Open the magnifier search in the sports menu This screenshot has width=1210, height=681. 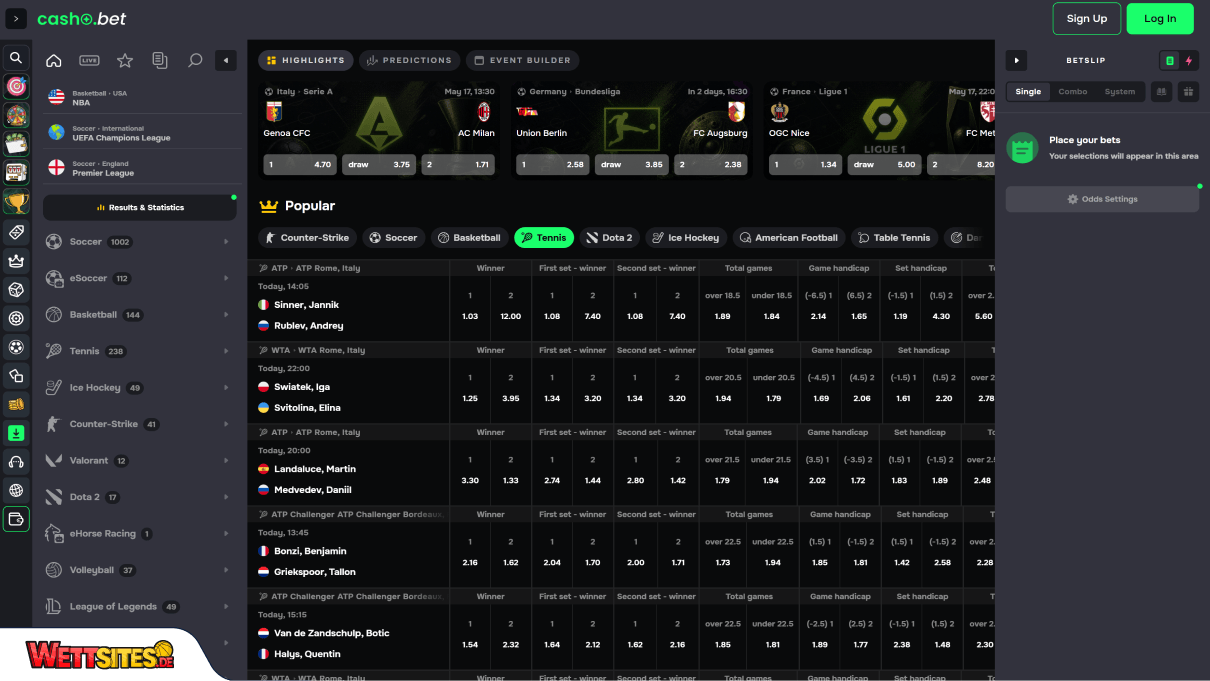195,61
